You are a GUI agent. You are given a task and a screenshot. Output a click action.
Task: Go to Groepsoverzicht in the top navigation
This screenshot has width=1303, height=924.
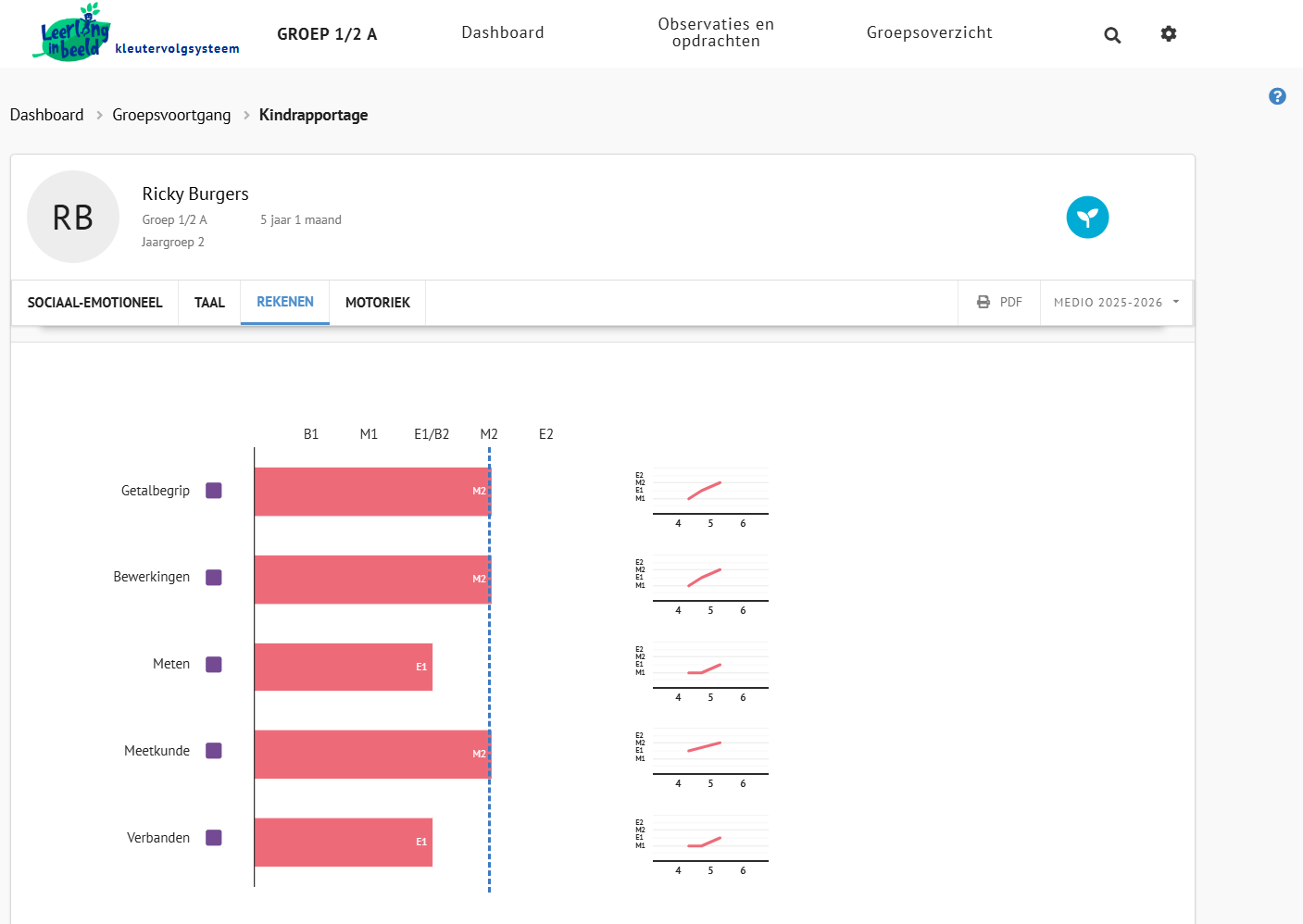pyautogui.click(x=929, y=32)
